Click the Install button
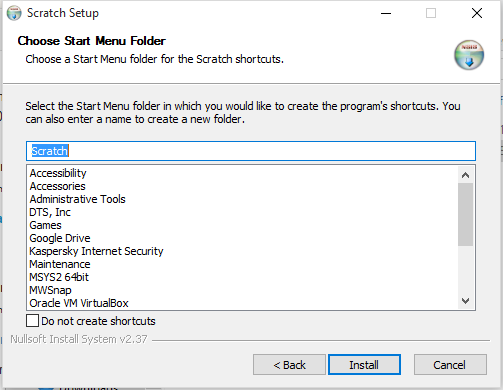 364,365
